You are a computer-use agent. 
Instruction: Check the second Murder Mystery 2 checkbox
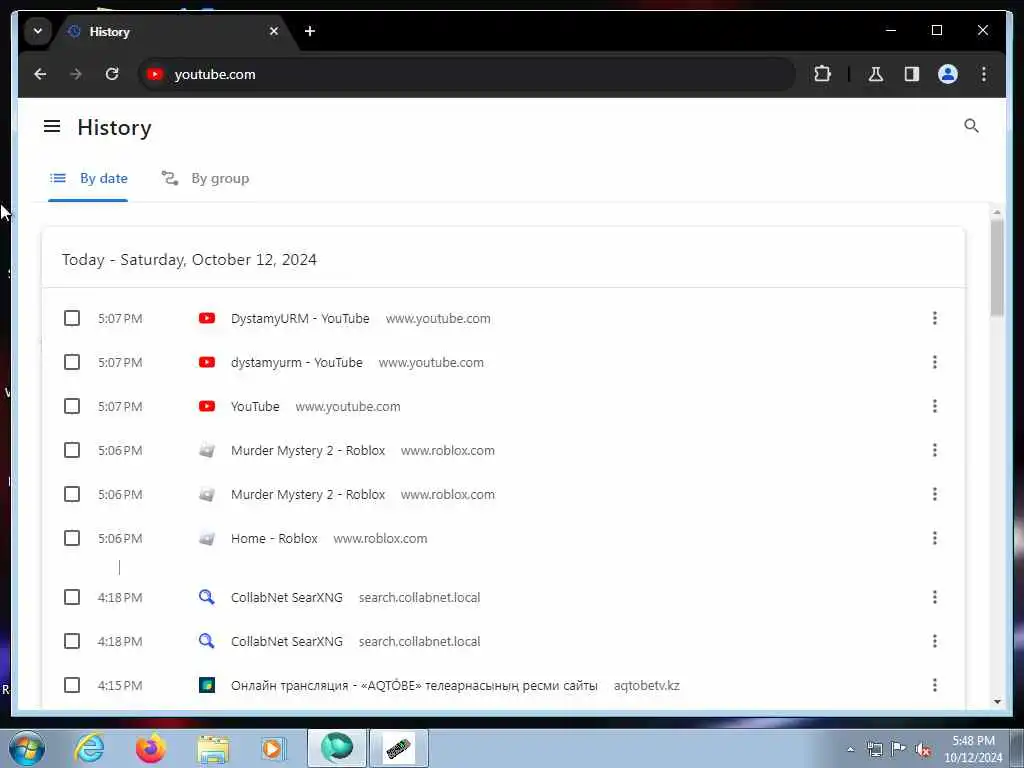point(72,494)
